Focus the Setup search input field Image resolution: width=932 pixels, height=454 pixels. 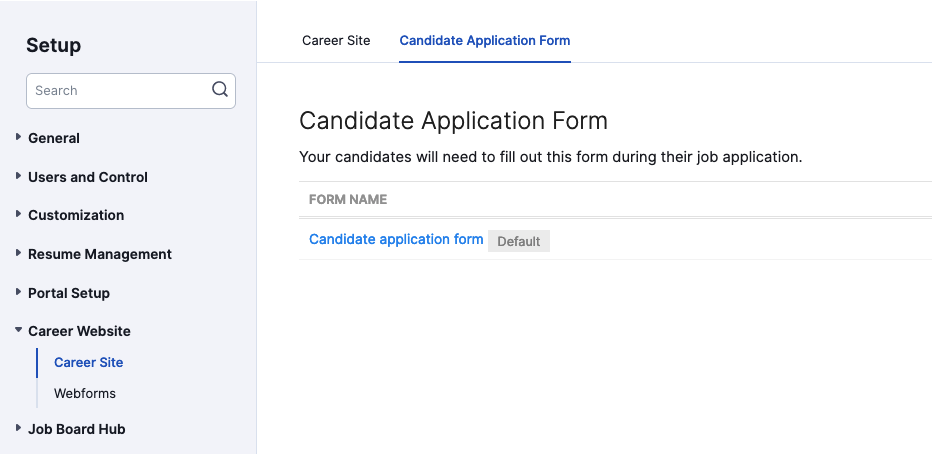[131, 91]
